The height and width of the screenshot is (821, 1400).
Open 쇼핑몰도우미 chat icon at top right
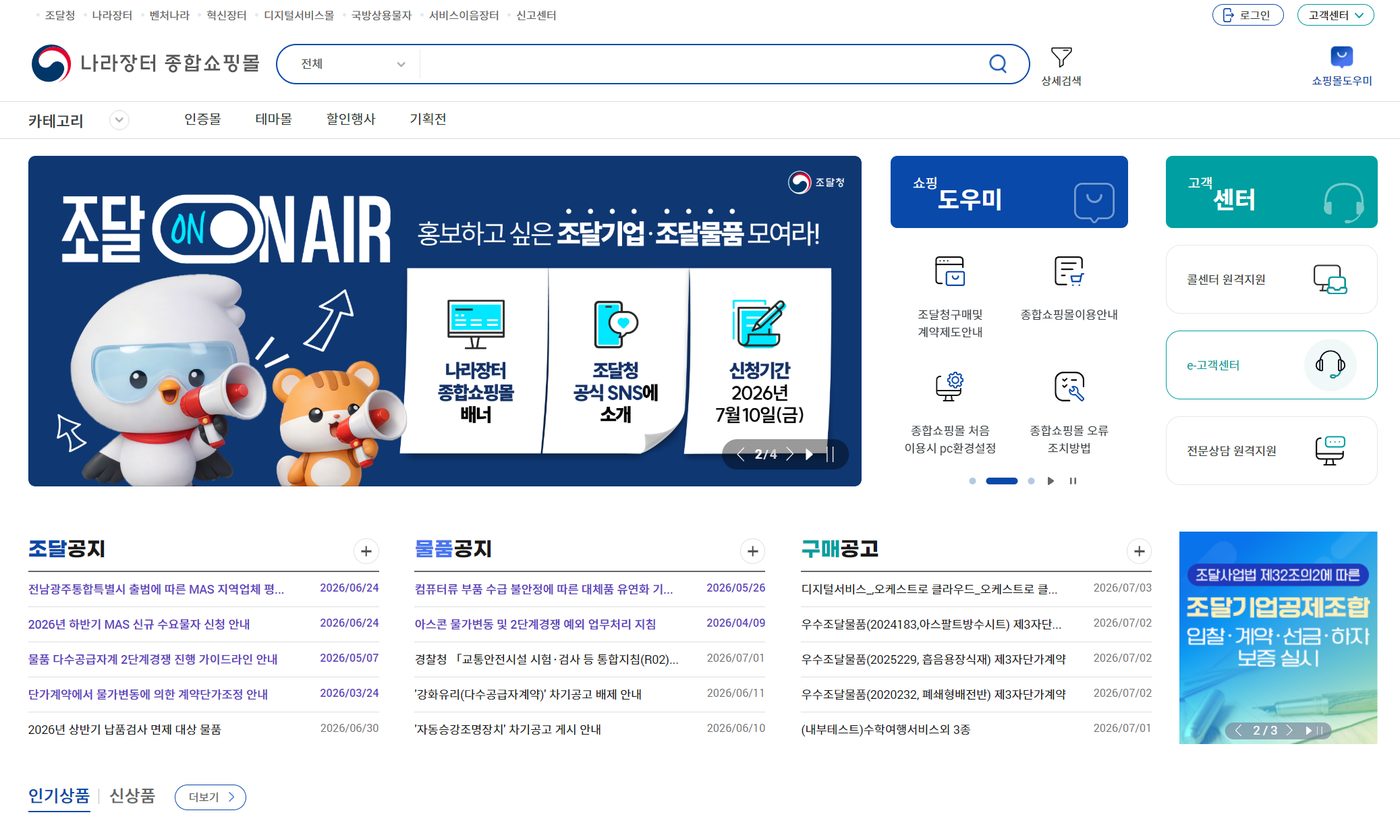point(1342,57)
